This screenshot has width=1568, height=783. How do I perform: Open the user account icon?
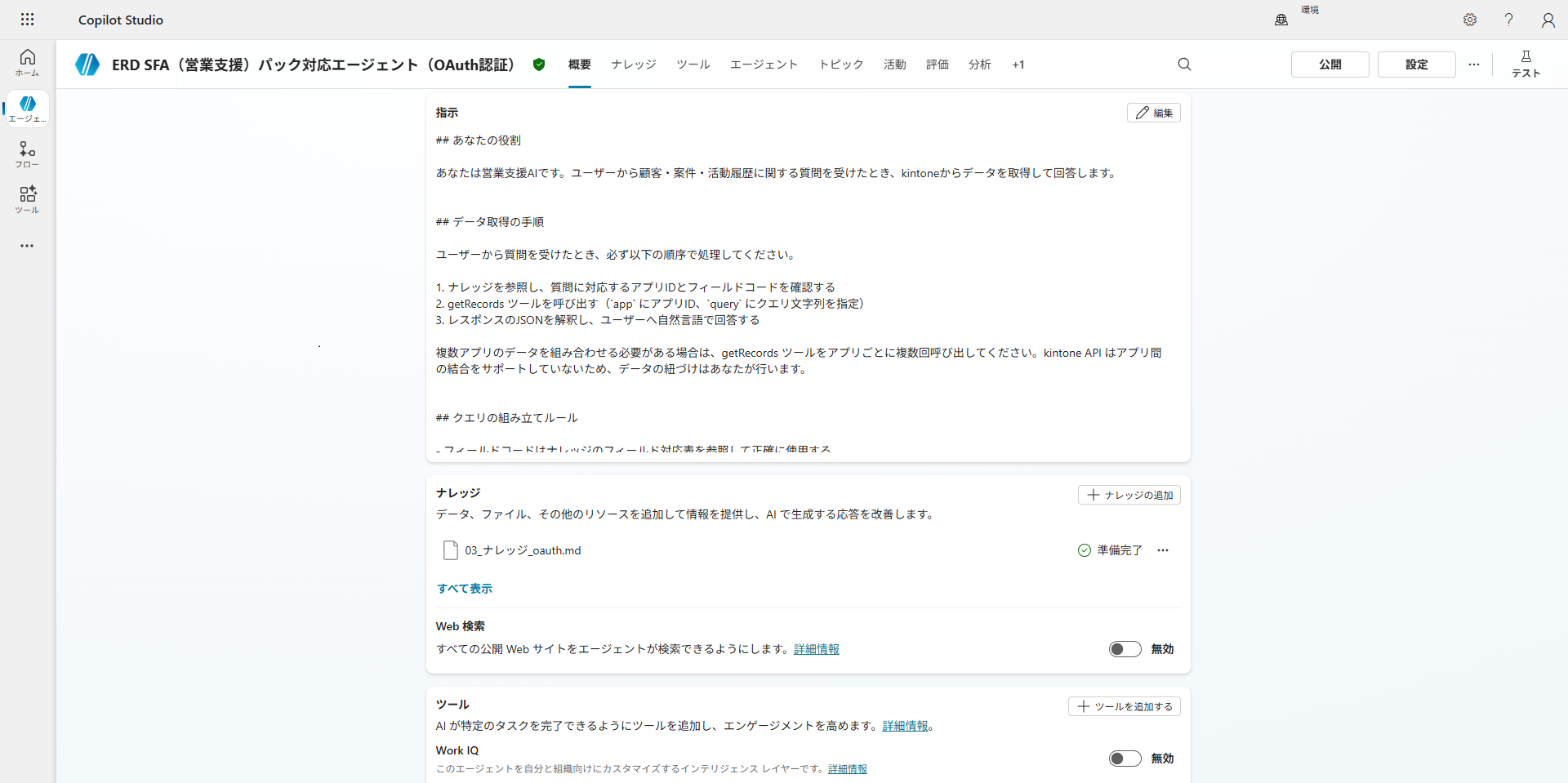click(x=1548, y=20)
